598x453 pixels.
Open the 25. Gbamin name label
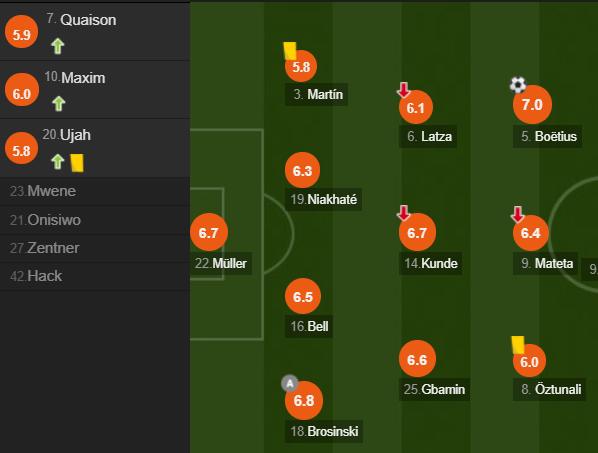click(x=434, y=389)
